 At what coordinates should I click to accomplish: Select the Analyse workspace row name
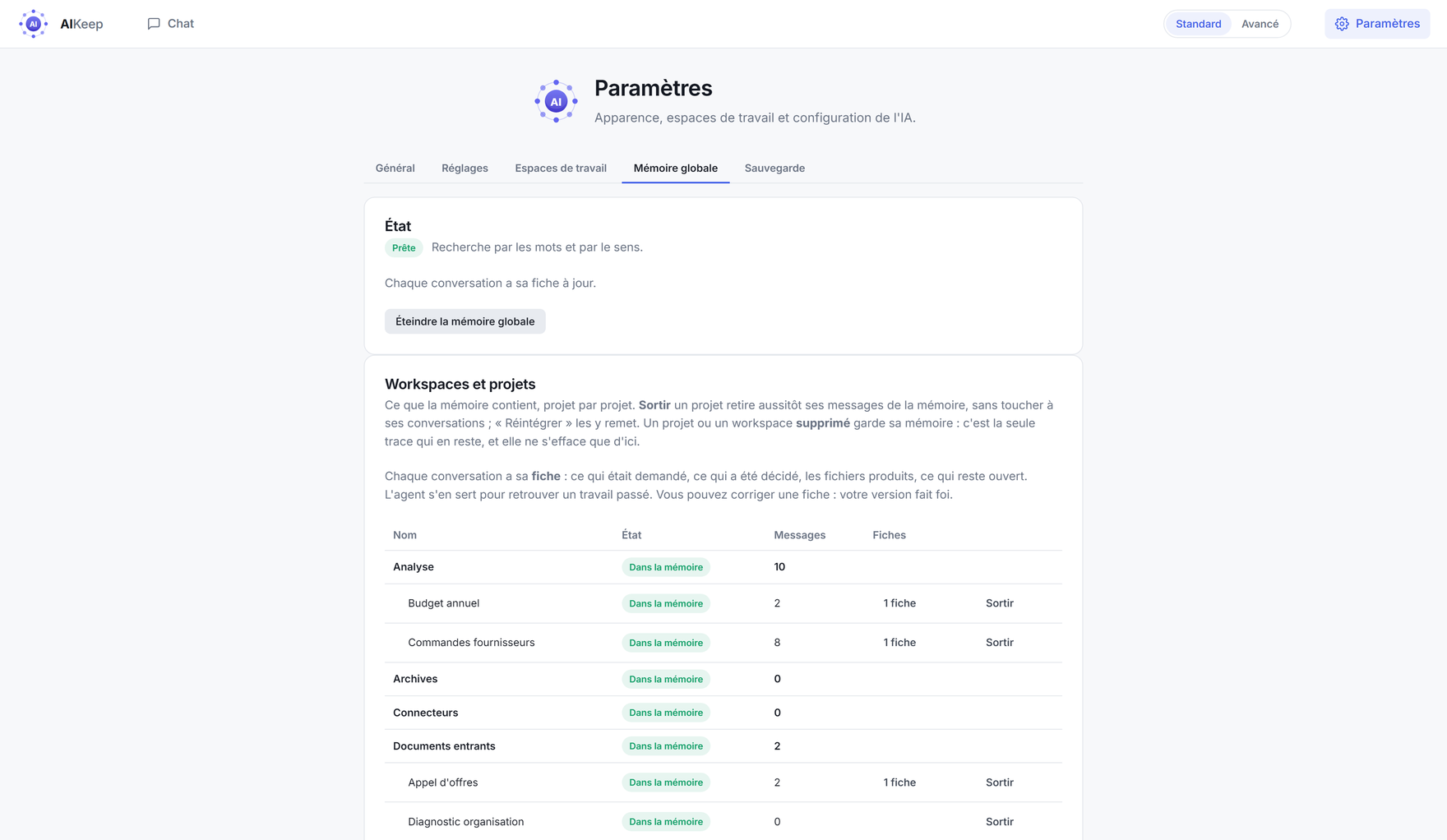pyautogui.click(x=414, y=567)
